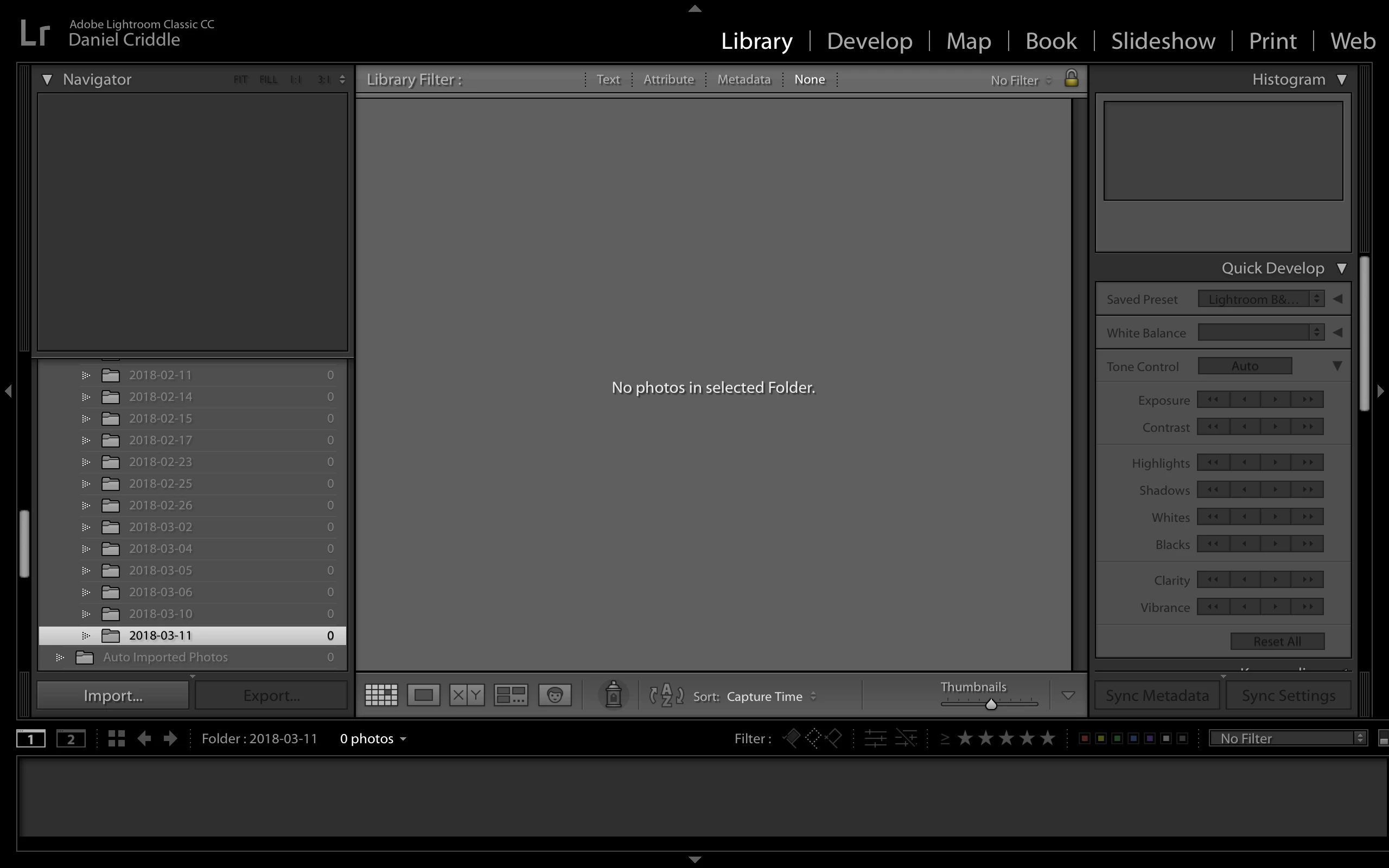Viewport: 1389px width, 868px height.
Task: Switch to the Develop module
Action: [869, 41]
